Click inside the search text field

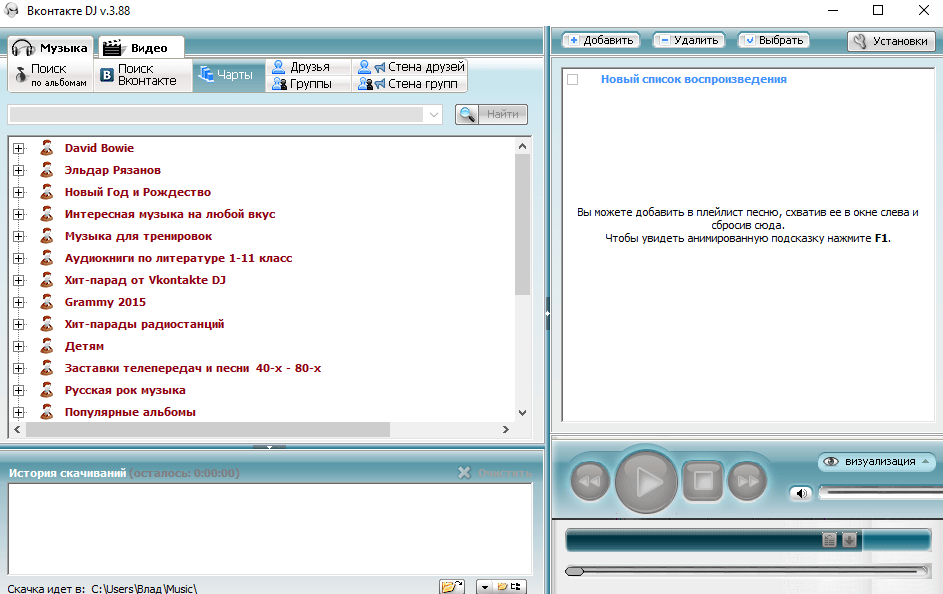pyautogui.click(x=217, y=114)
